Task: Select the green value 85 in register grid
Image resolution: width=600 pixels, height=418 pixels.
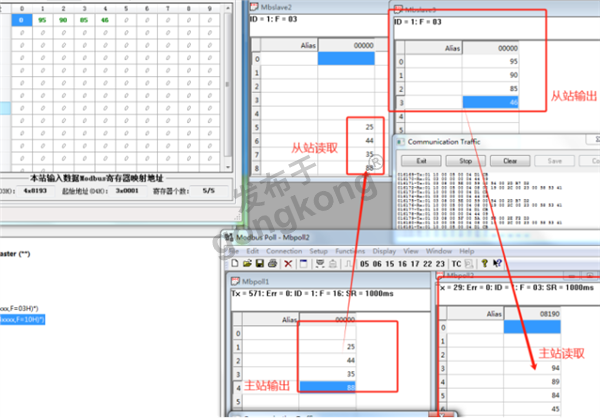Action: [x=84, y=20]
